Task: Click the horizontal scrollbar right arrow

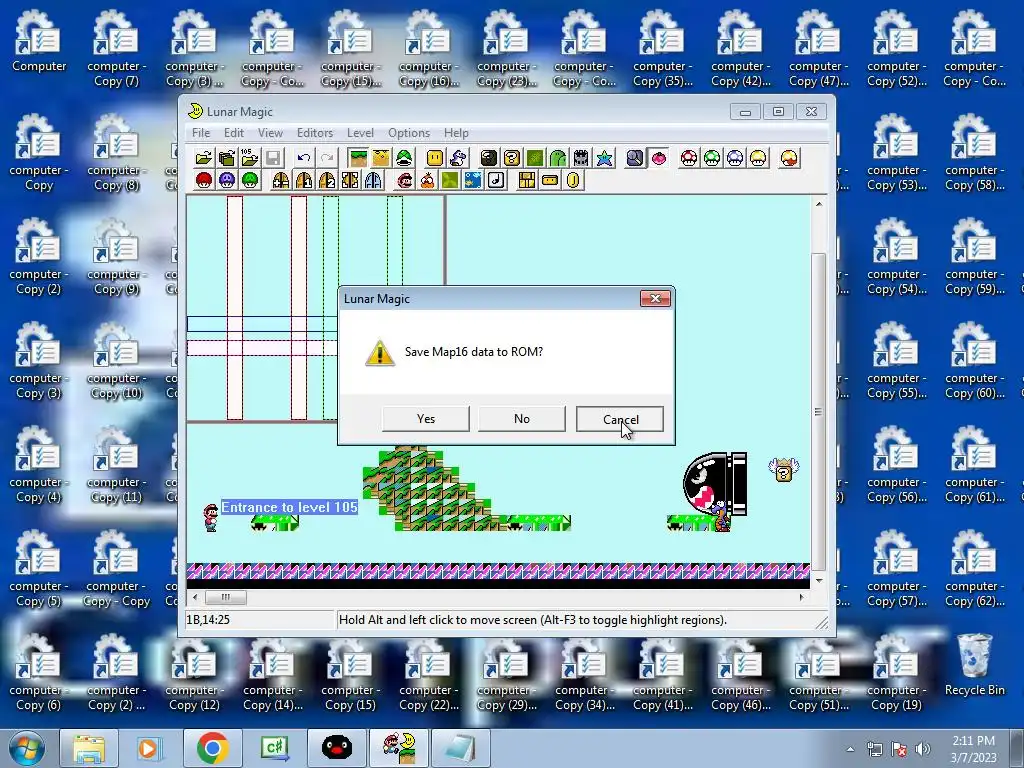Action: coord(803,597)
